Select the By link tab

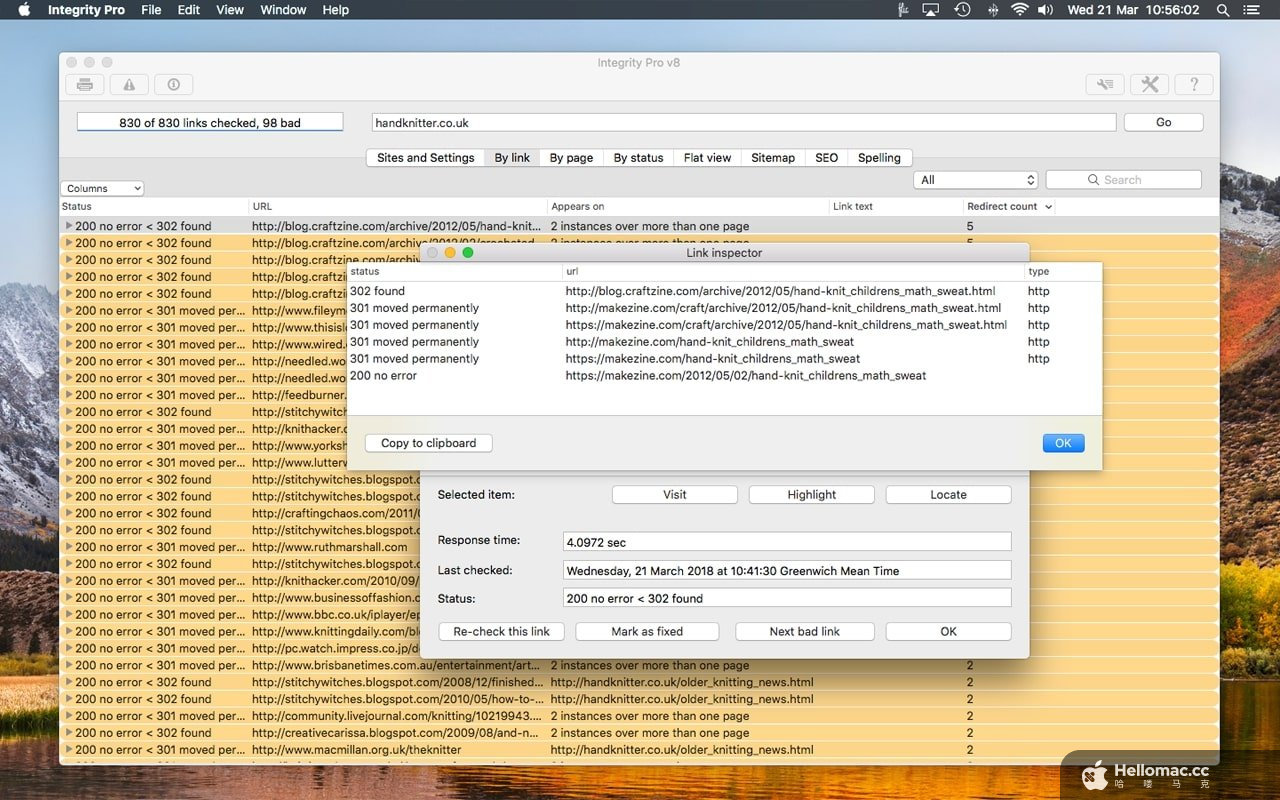(512, 158)
